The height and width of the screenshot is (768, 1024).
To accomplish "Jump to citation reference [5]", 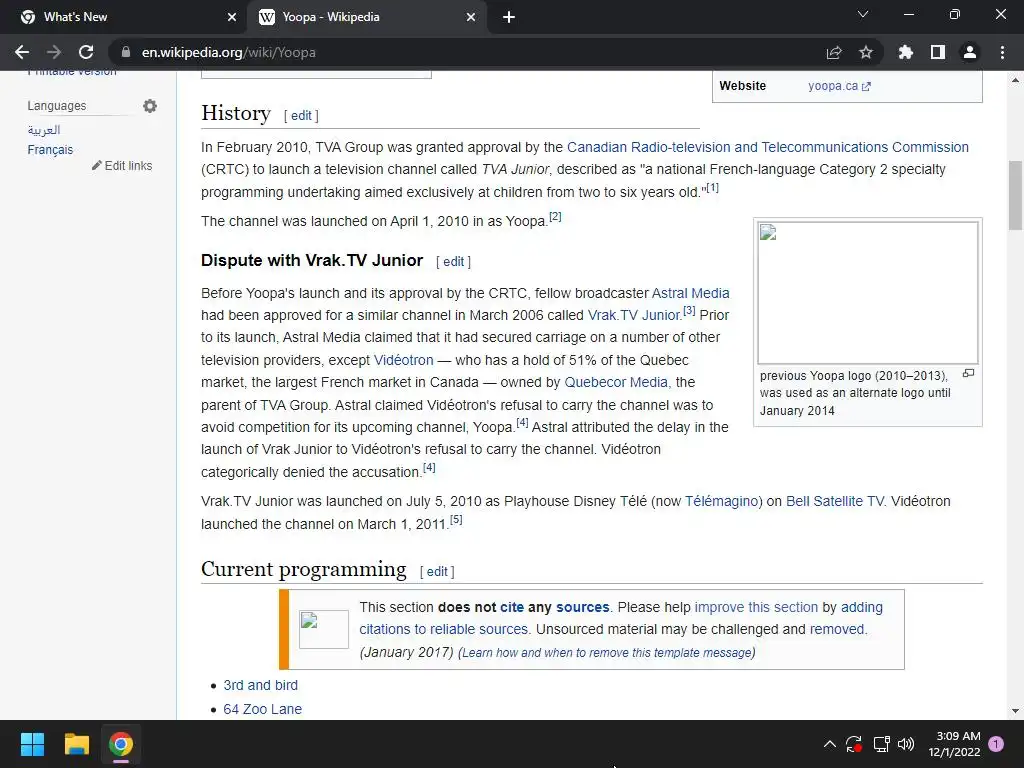I will [456, 519].
